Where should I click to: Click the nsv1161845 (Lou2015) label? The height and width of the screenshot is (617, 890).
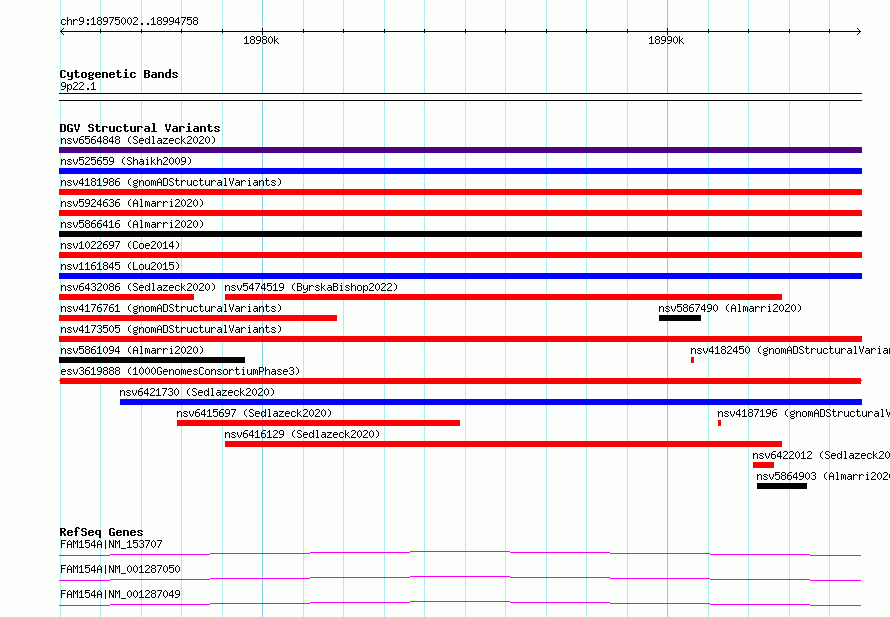(120, 266)
